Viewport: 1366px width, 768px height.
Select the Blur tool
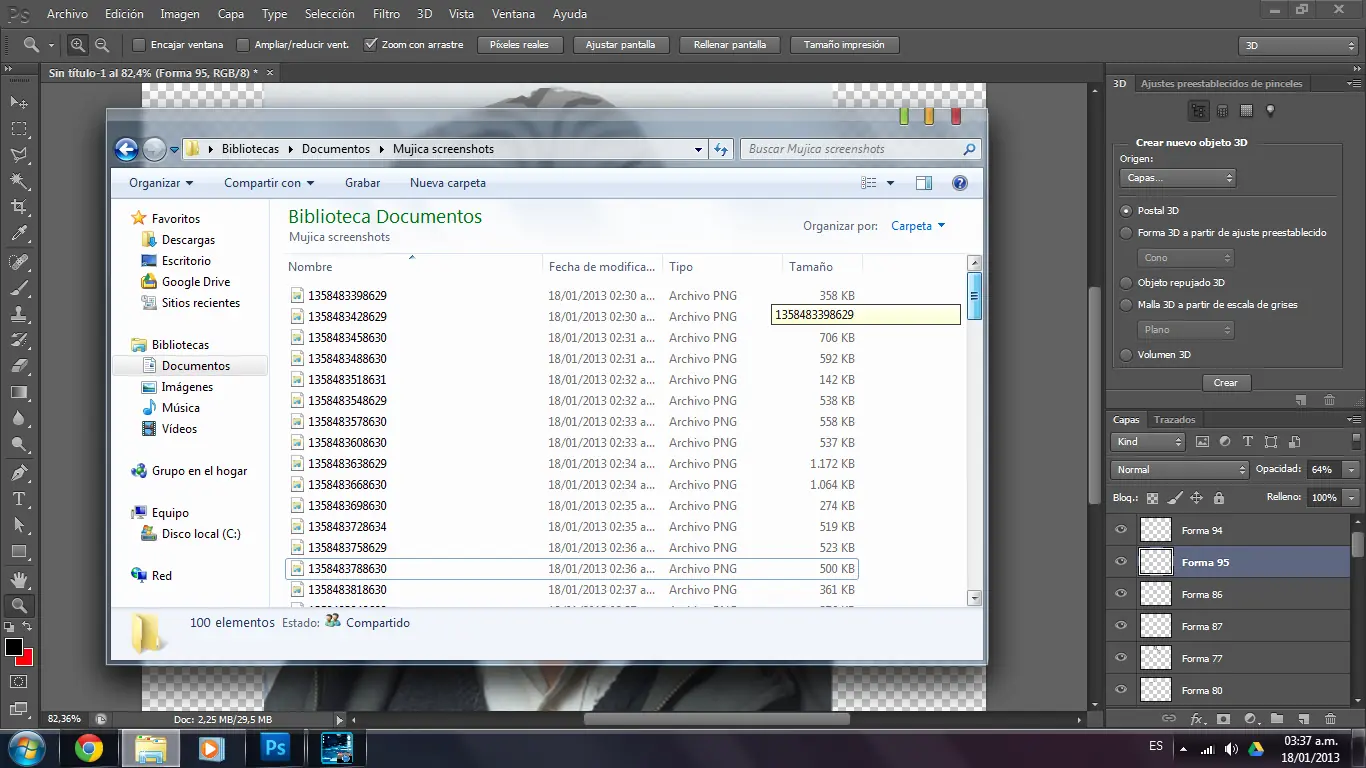coord(19,418)
